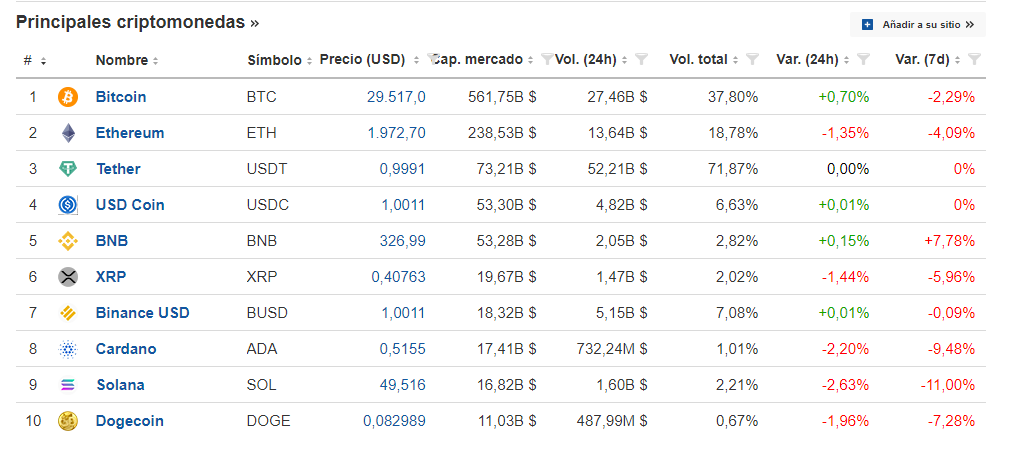The width and height of the screenshot is (1019, 461).
Task: Click the plus icon beside Añadir a su sitio
Action: tap(867, 25)
